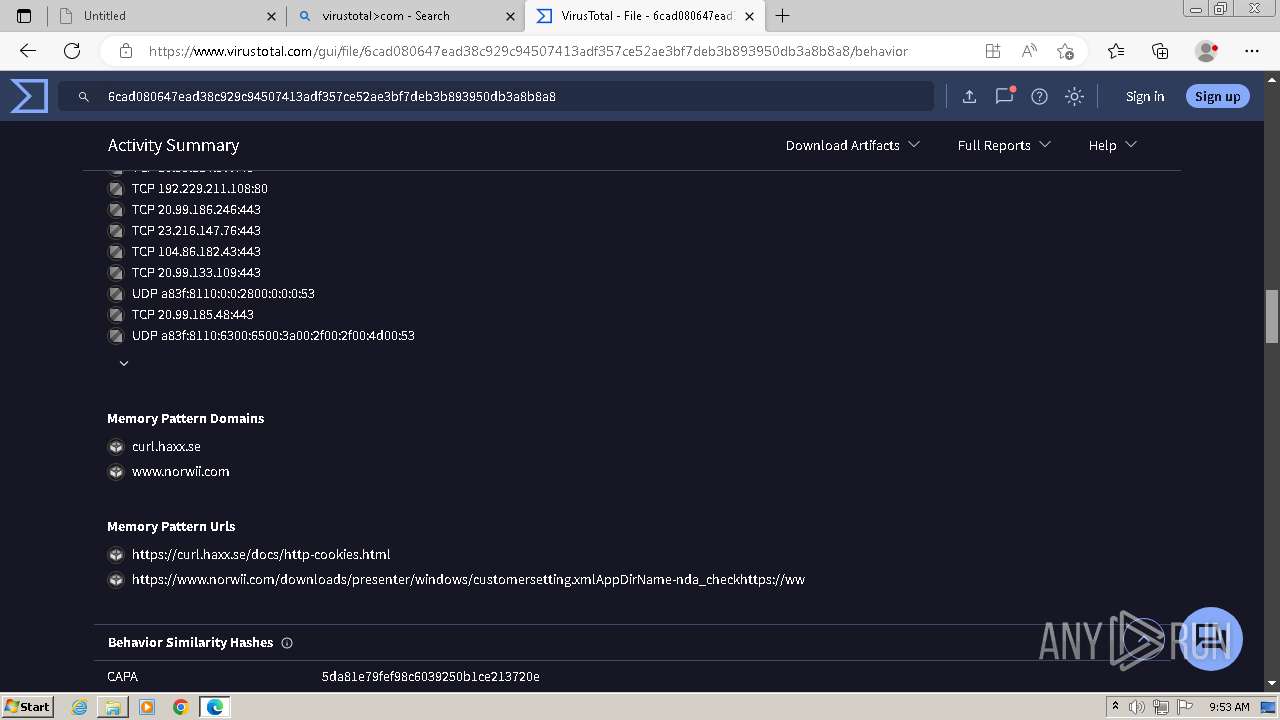Image resolution: width=1280 pixels, height=720 pixels.
Task: Click the page vertical scrollbar thumb
Action: coord(1272,316)
